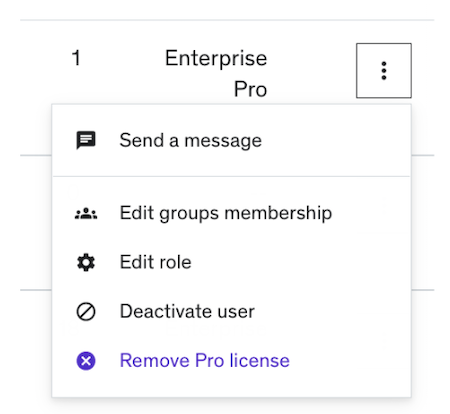Click the chat bubble message icon
This screenshot has width=450, height=414.
[x=86, y=140]
